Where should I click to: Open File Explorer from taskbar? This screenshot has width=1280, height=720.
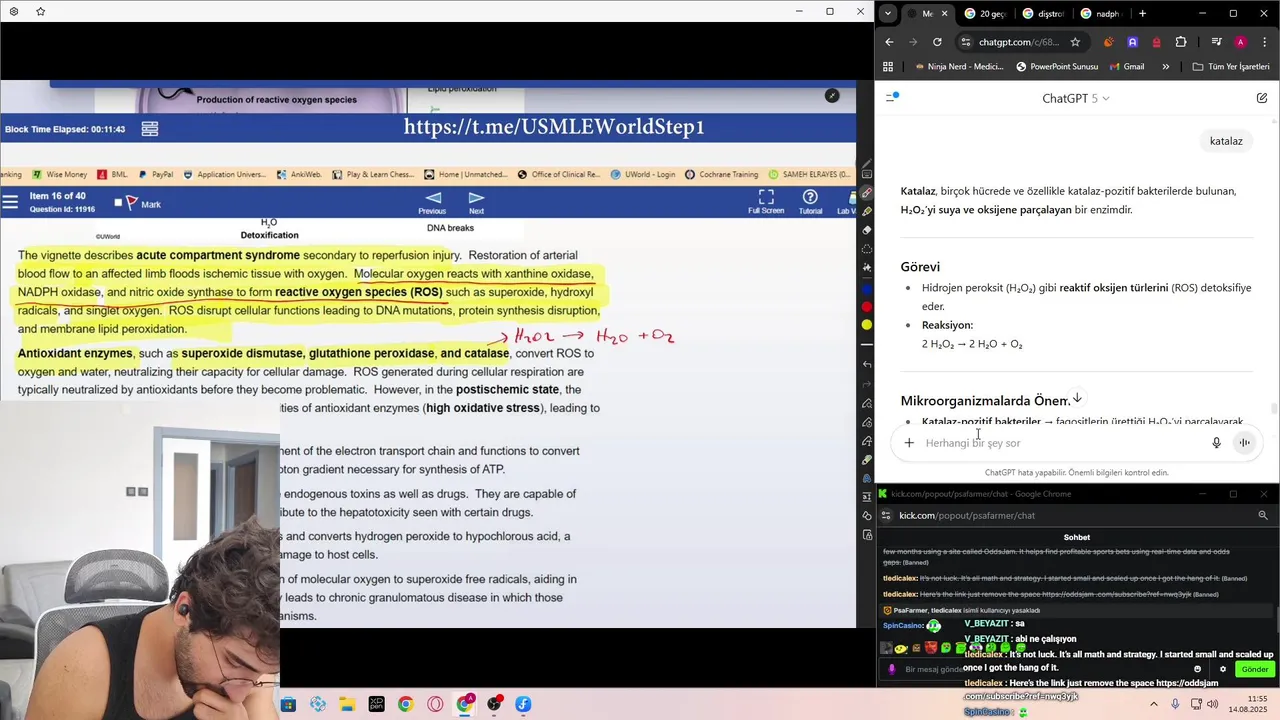coord(346,704)
